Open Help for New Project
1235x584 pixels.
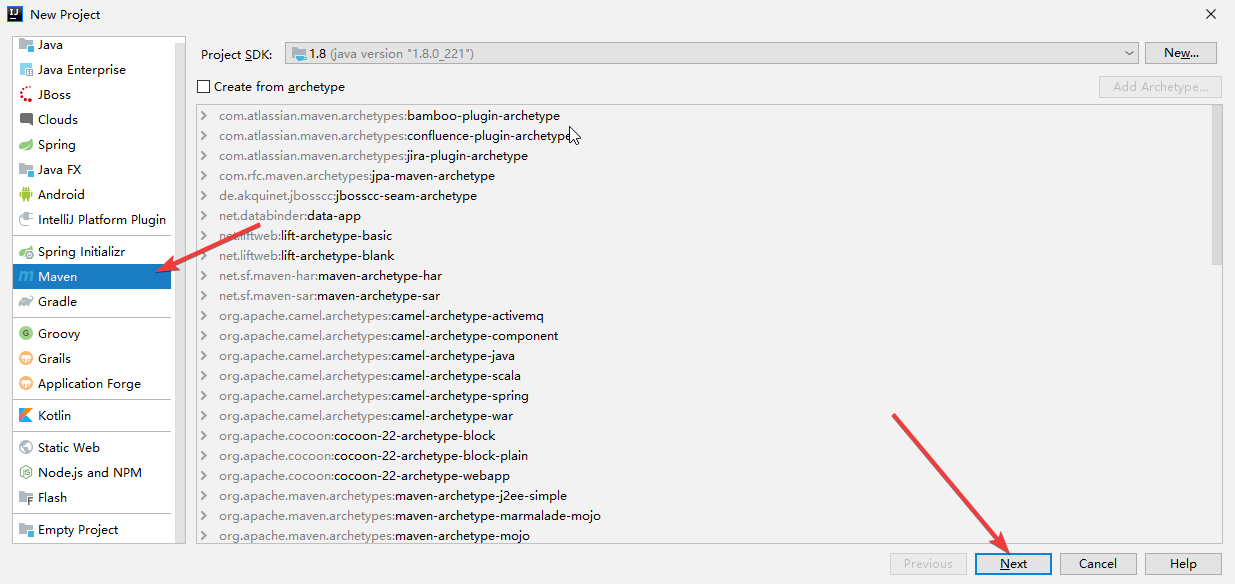click(x=1183, y=564)
